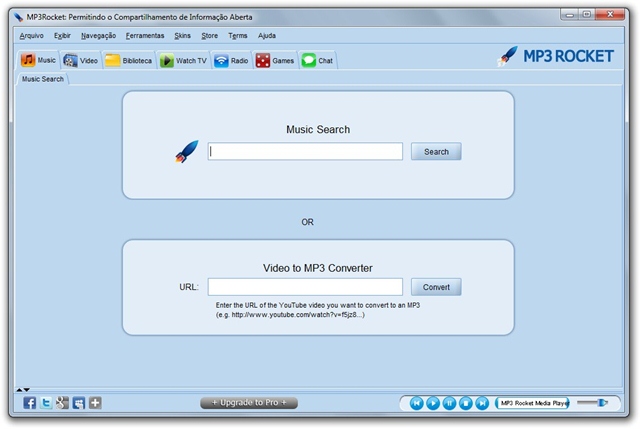Click the MySpace share icon
The height and width of the screenshot is (429, 640).
pyautogui.click(x=79, y=403)
